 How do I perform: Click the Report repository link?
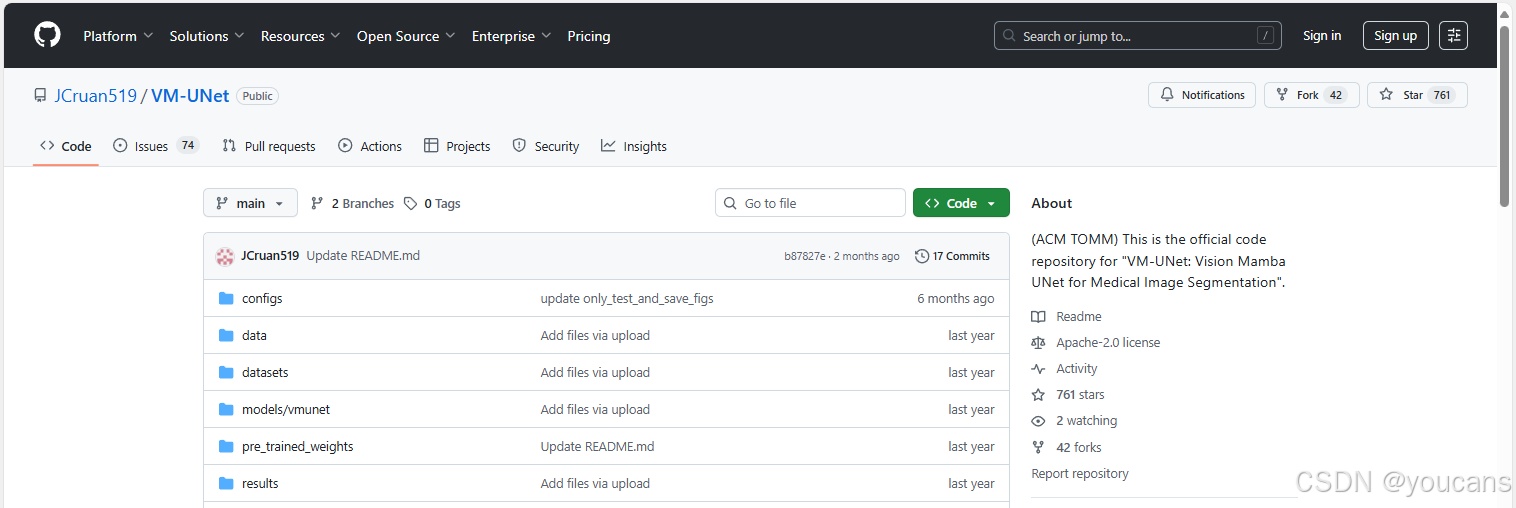point(1080,473)
